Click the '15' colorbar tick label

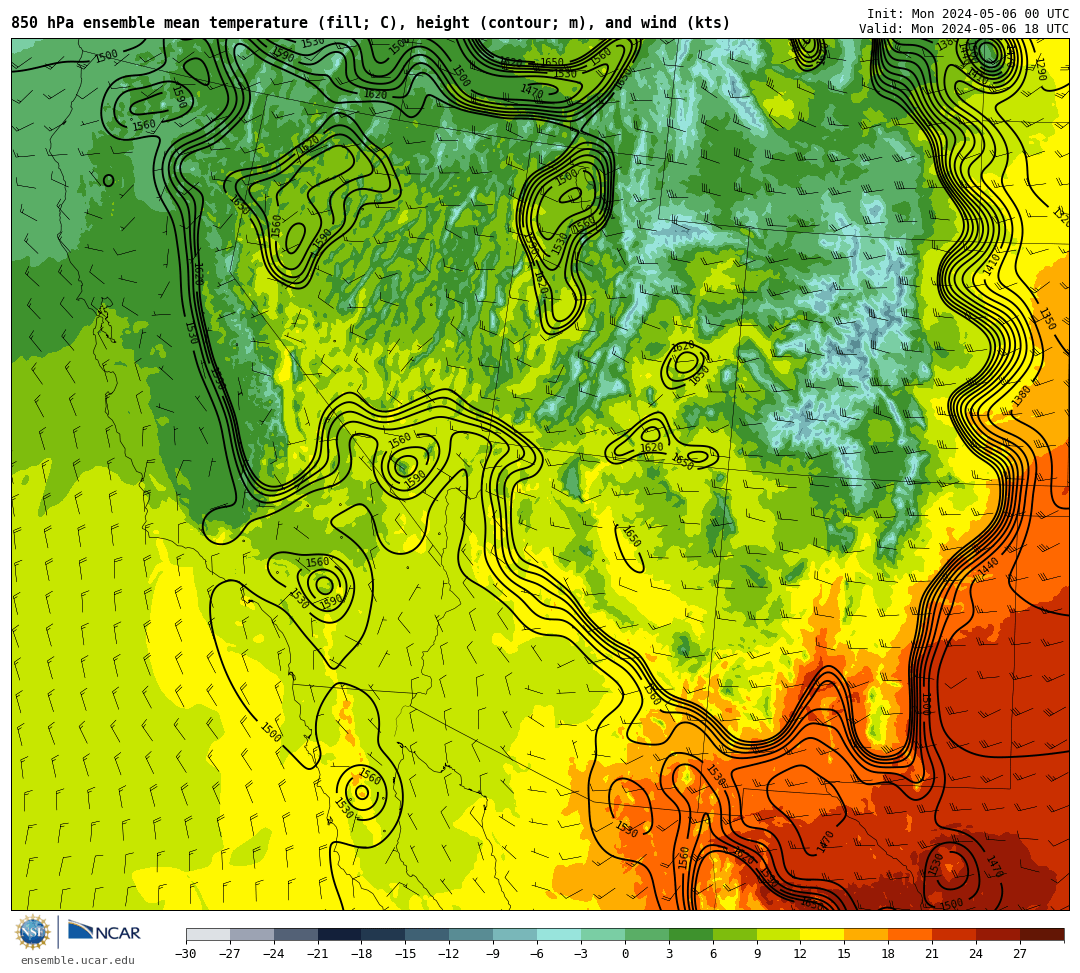(x=844, y=954)
